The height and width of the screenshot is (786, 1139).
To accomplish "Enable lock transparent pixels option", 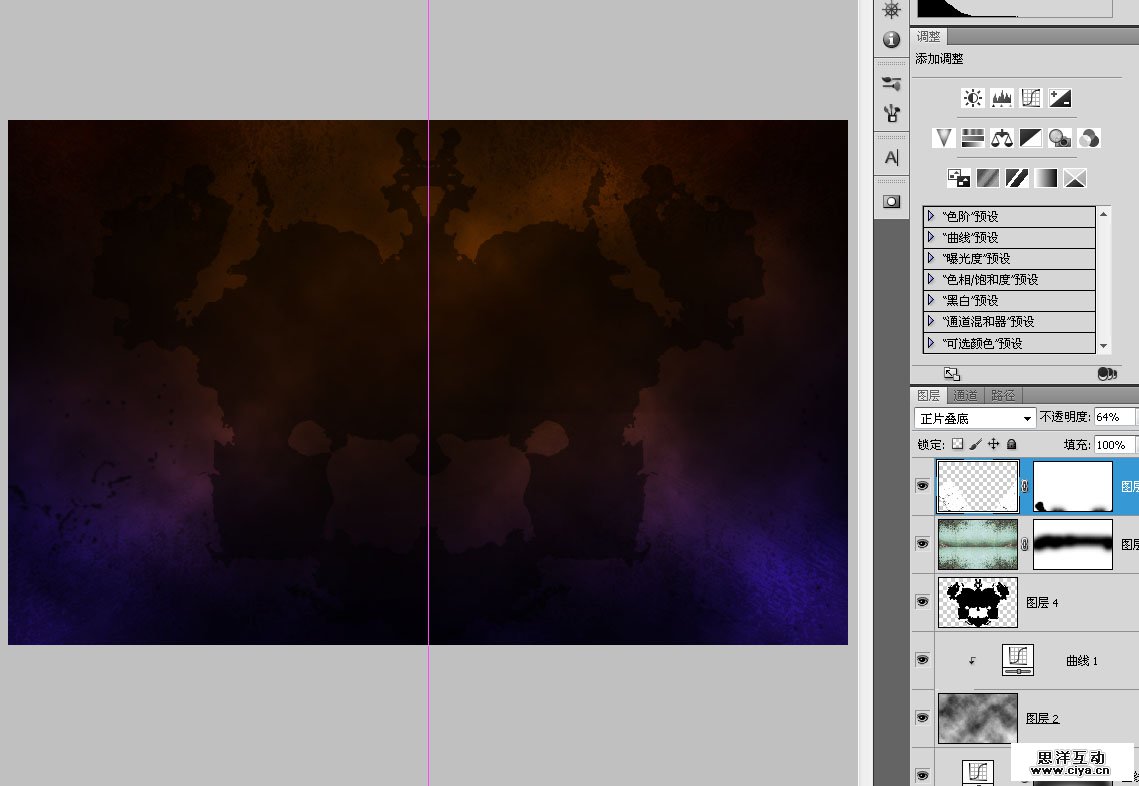I will click(957, 444).
